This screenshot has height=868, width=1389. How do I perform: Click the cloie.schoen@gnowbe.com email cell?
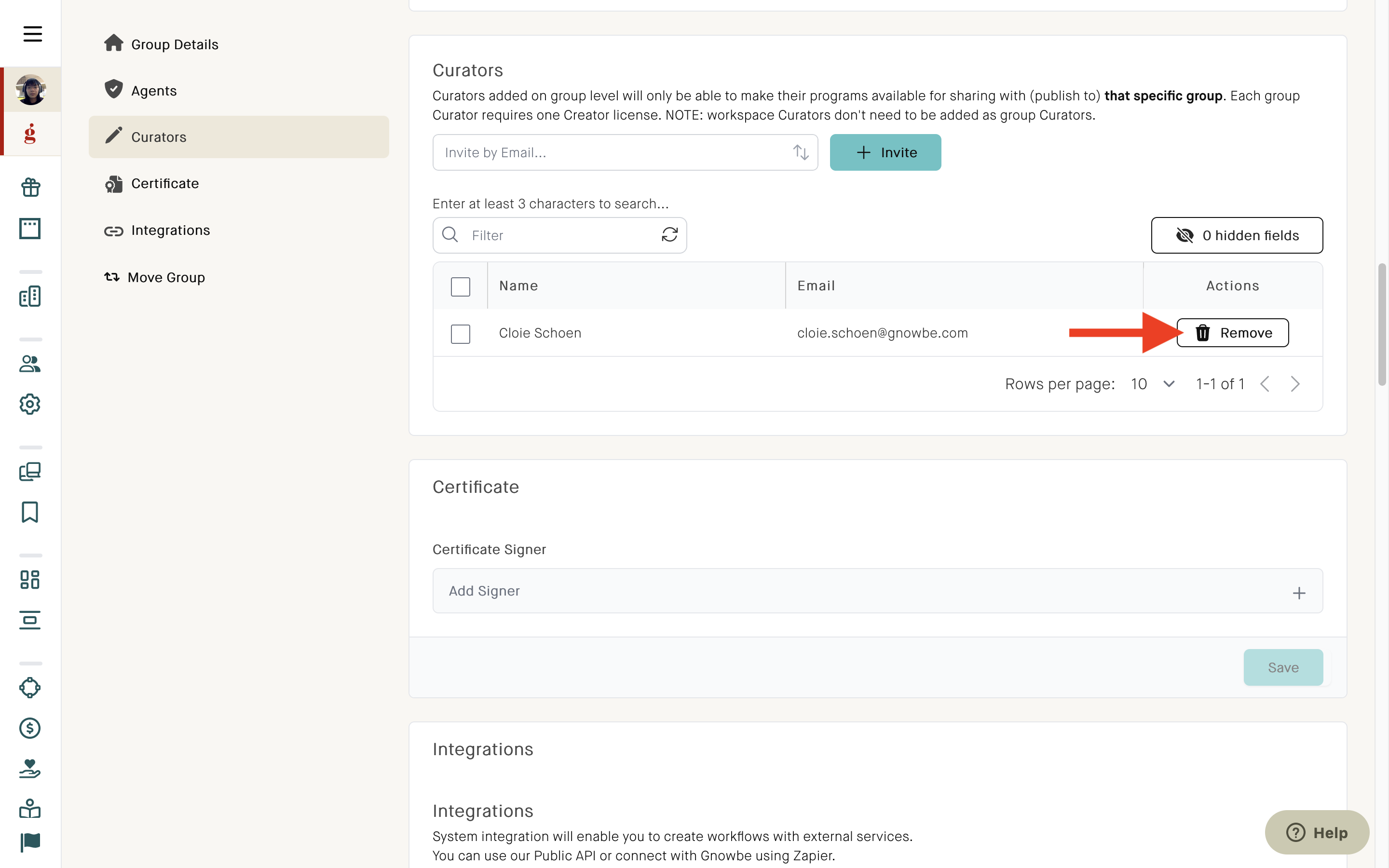click(x=882, y=333)
